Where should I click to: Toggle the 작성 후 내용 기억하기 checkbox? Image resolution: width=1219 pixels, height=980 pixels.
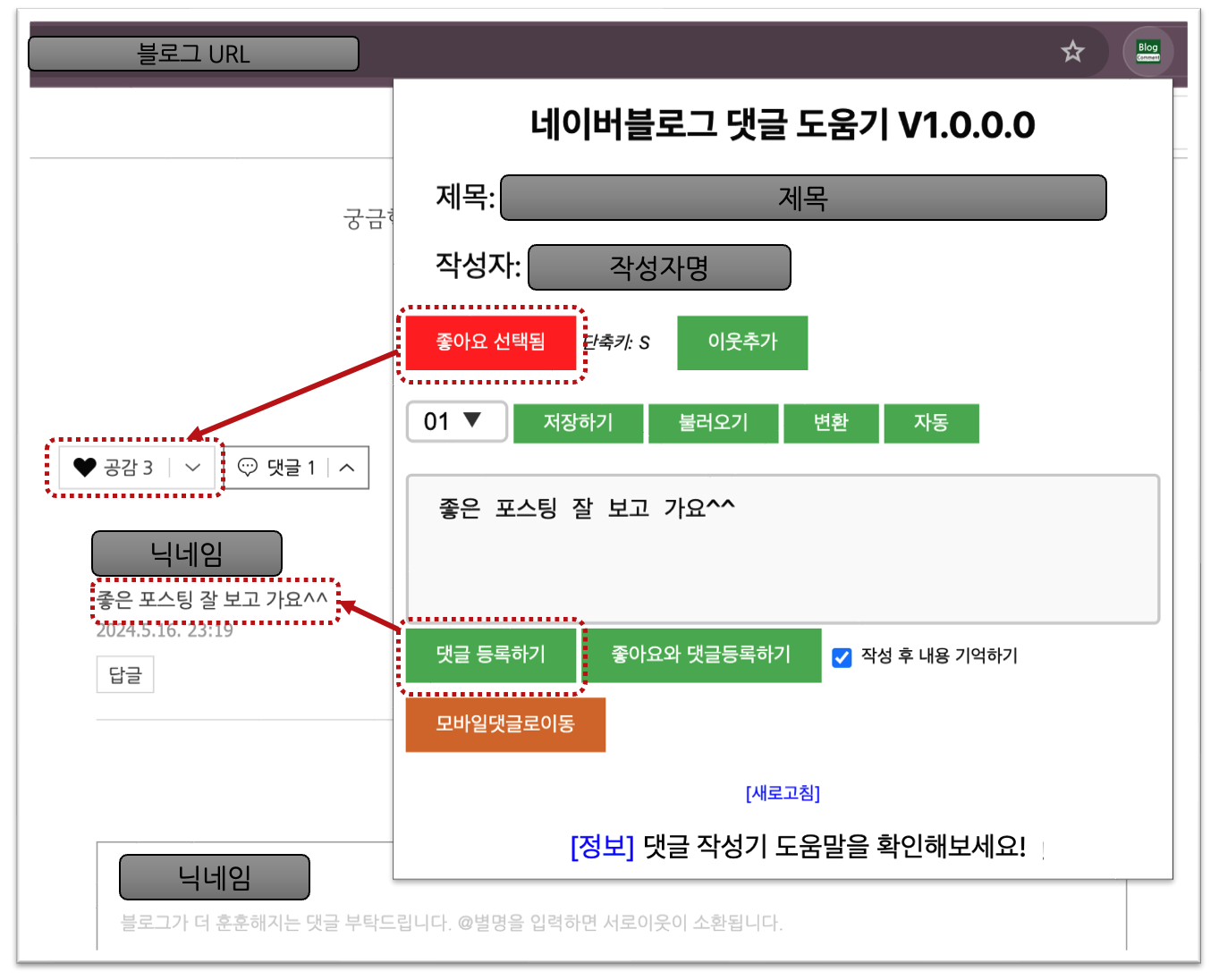tap(842, 657)
